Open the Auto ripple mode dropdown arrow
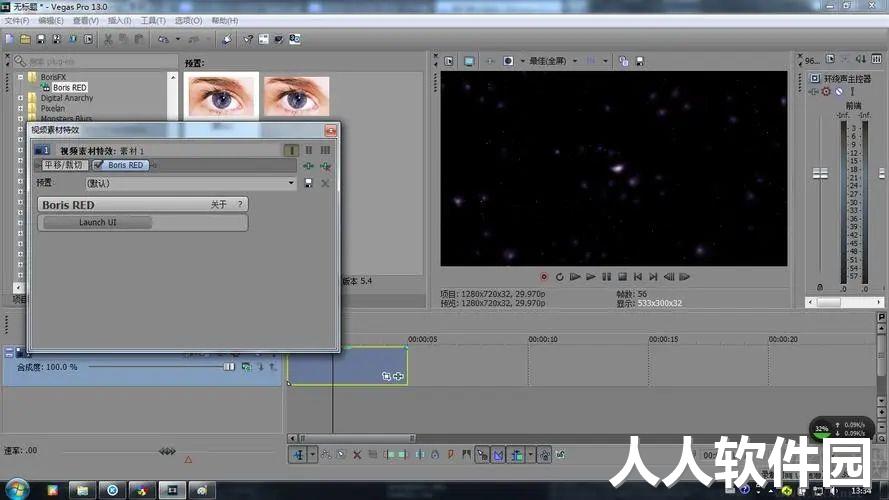 pos(530,455)
